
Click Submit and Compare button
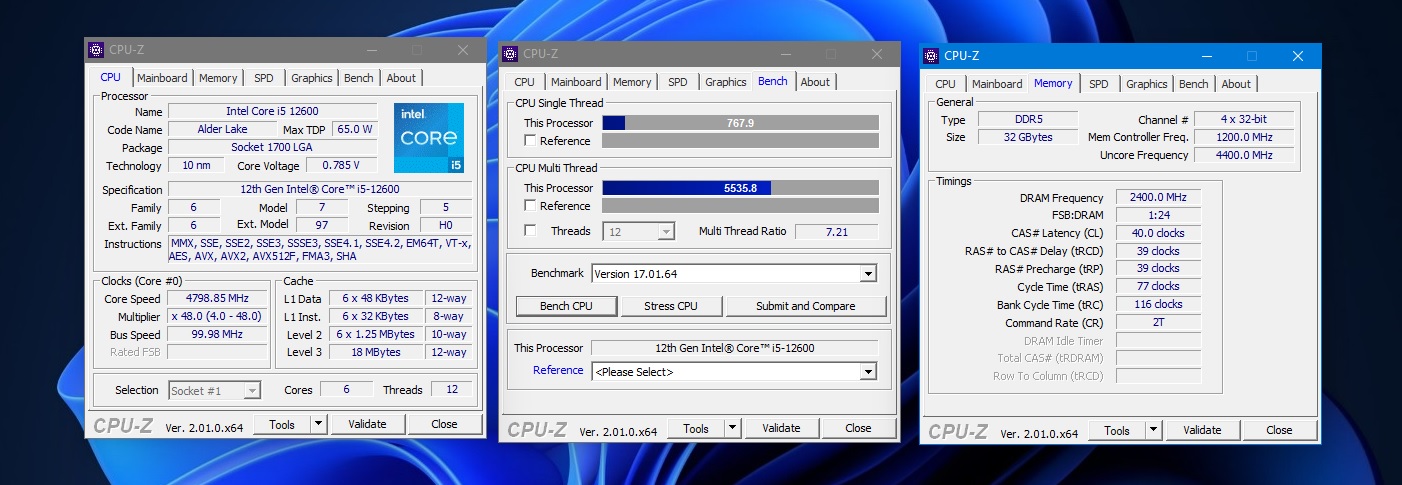click(x=806, y=306)
